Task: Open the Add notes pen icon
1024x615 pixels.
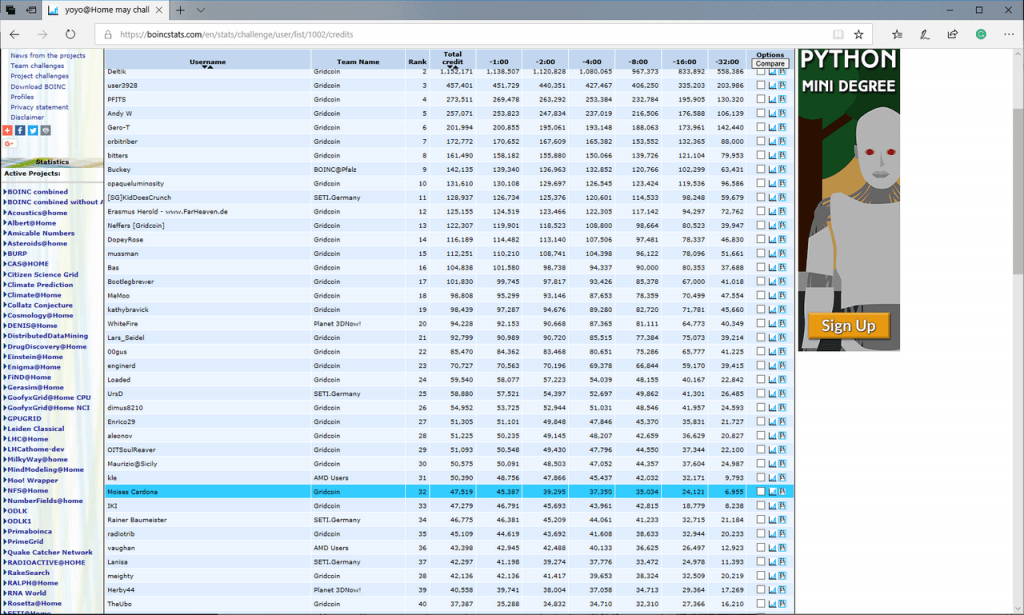Action: 925,35
